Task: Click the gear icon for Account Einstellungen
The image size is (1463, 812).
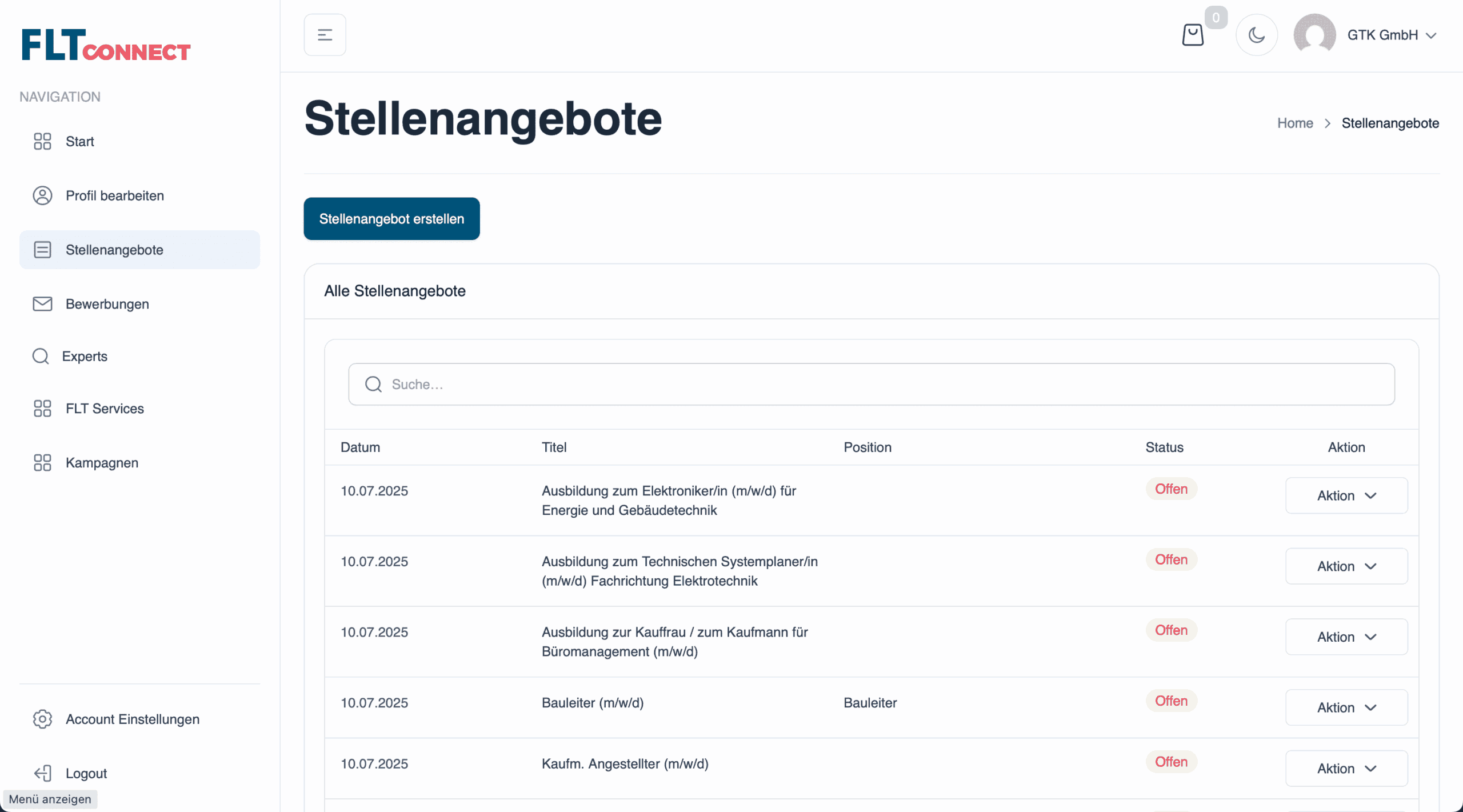Action: pos(42,719)
